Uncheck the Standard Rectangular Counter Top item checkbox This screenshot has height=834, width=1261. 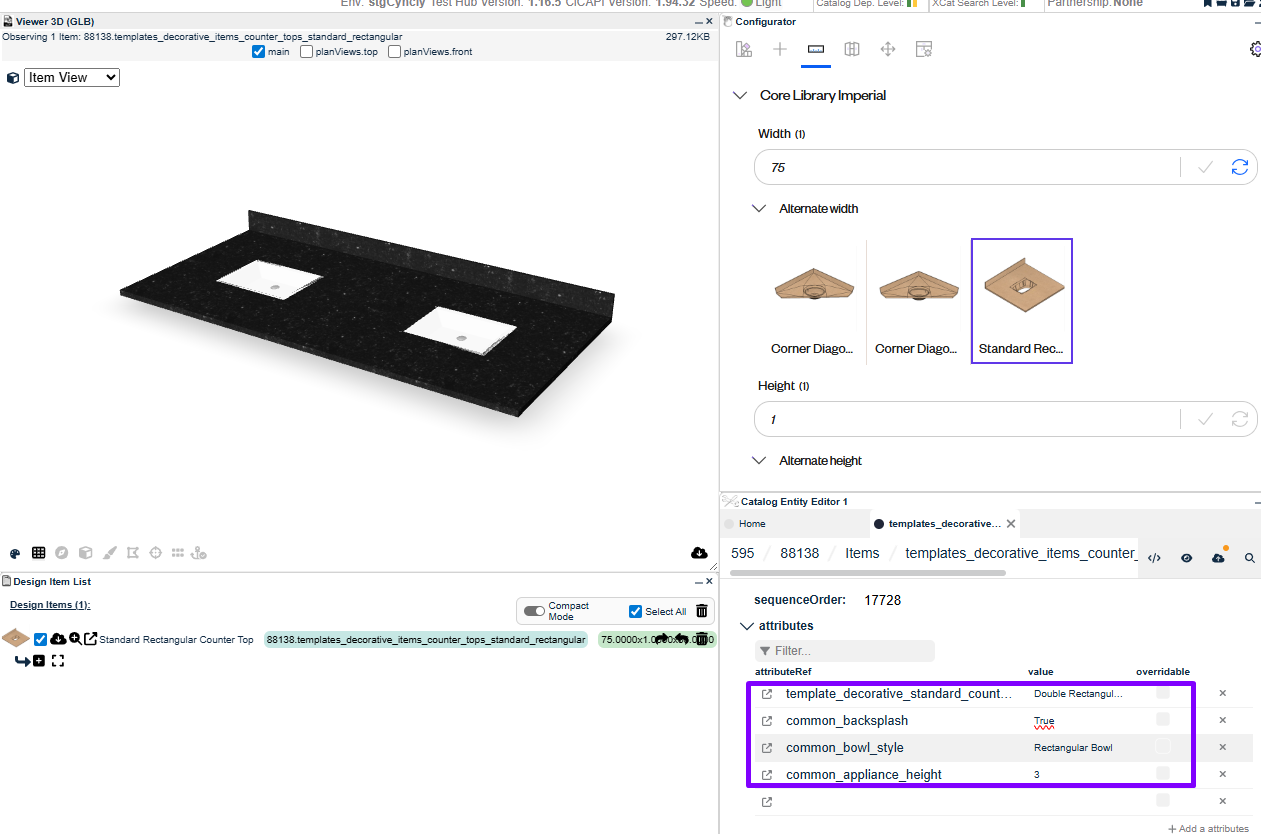(41, 639)
